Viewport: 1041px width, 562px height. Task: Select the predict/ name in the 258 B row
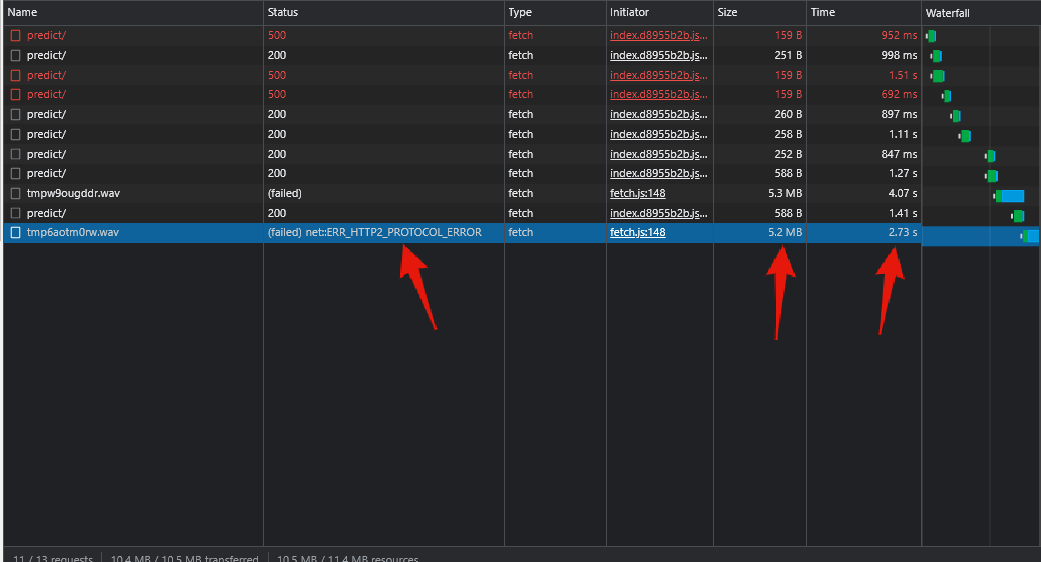[x=46, y=135]
